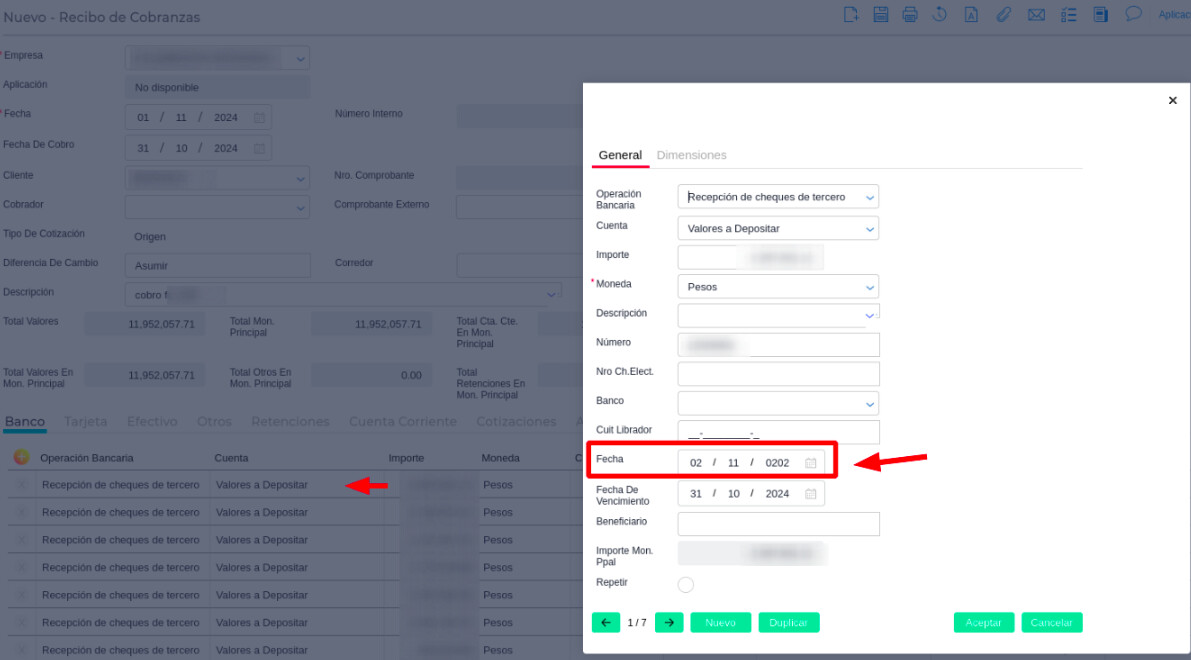The height and width of the screenshot is (660, 1191).
Task: Click the Beneficiario input field
Action: (x=778, y=524)
